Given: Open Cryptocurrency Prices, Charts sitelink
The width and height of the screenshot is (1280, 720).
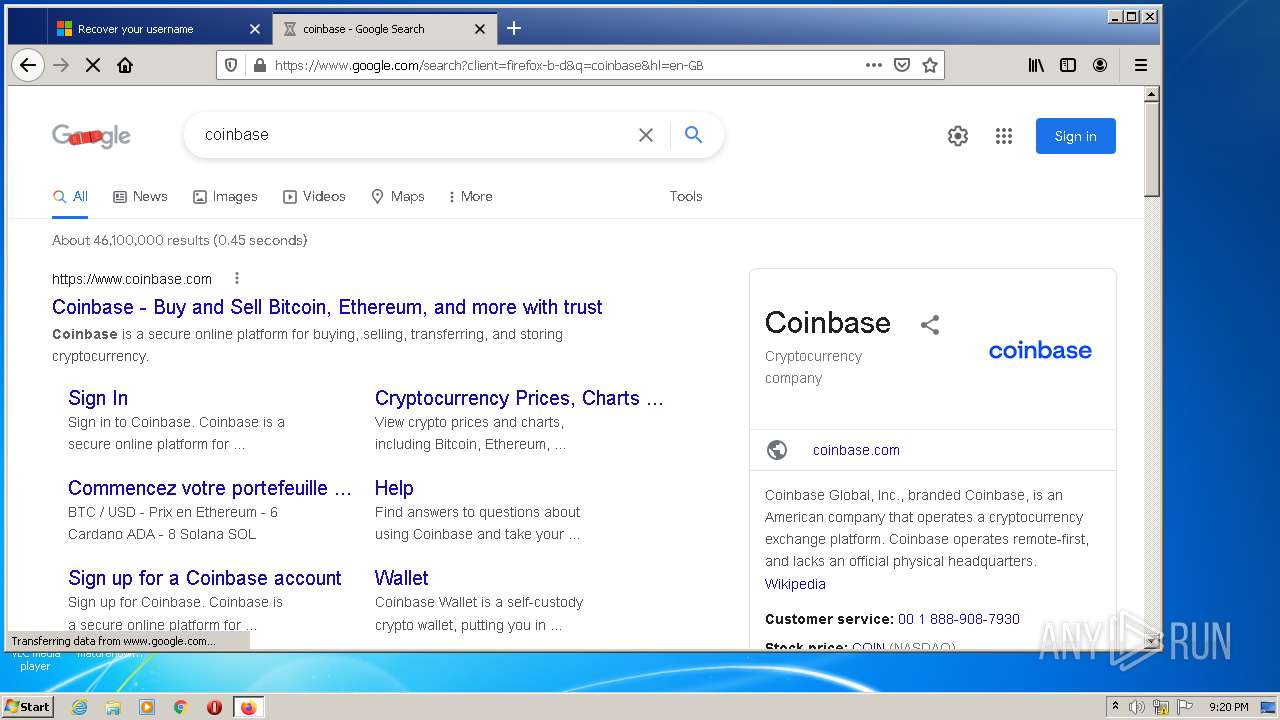Looking at the screenshot, I should [519, 398].
